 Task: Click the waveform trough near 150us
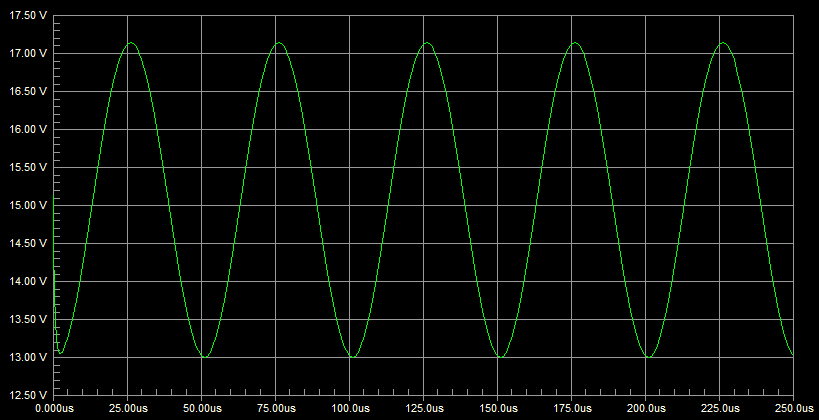coord(501,357)
